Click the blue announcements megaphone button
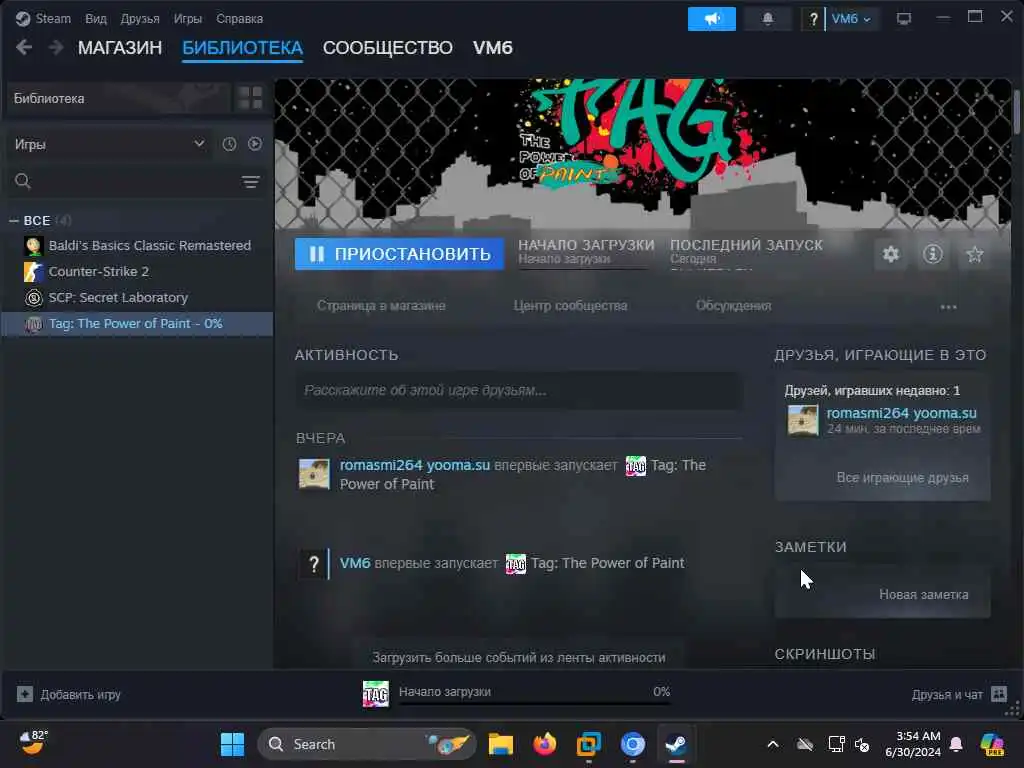Image resolution: width=1024 pixels, height=768 pixels. tap(711, 18)
